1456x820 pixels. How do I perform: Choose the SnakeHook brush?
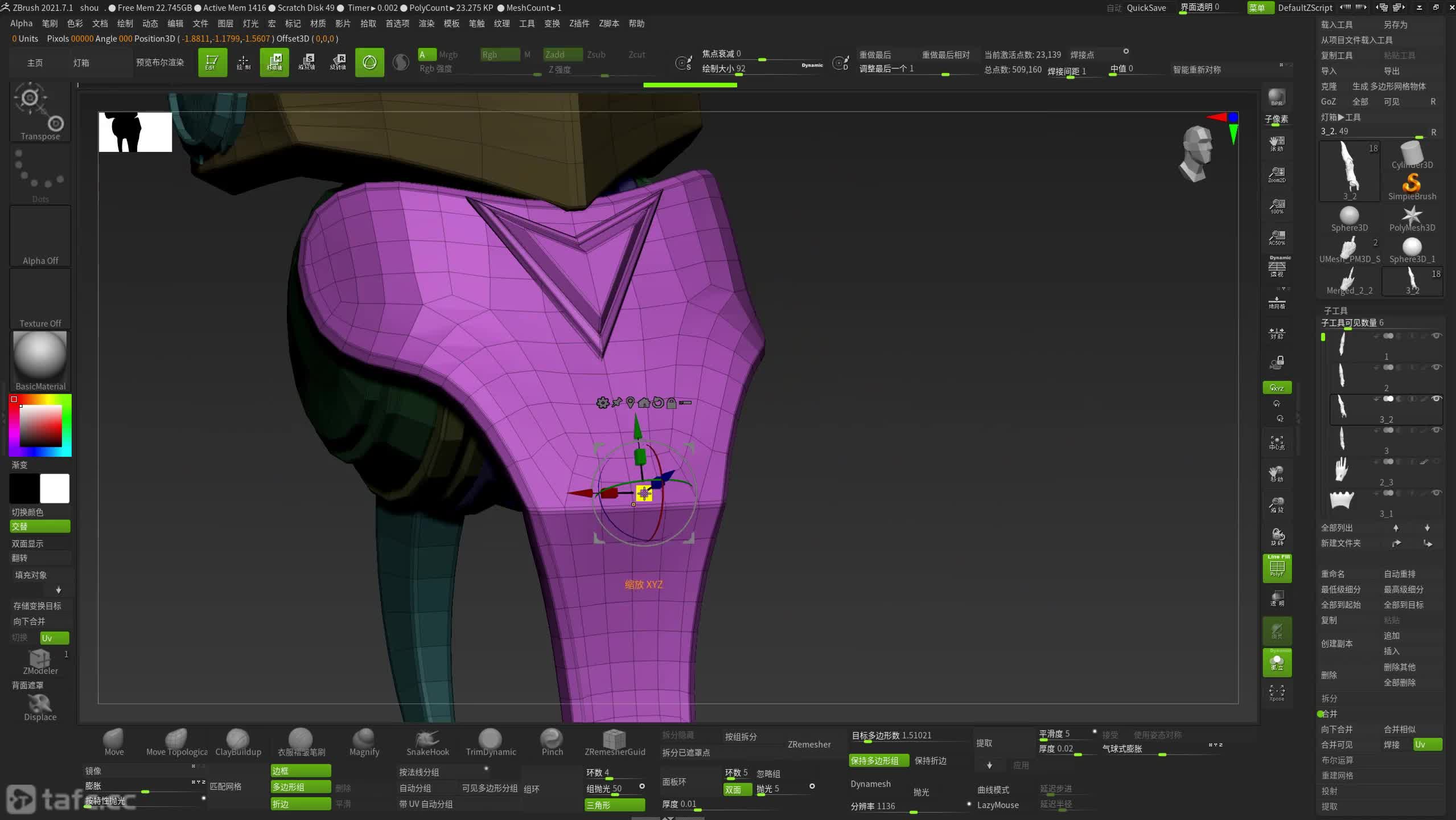click(427, 743)
